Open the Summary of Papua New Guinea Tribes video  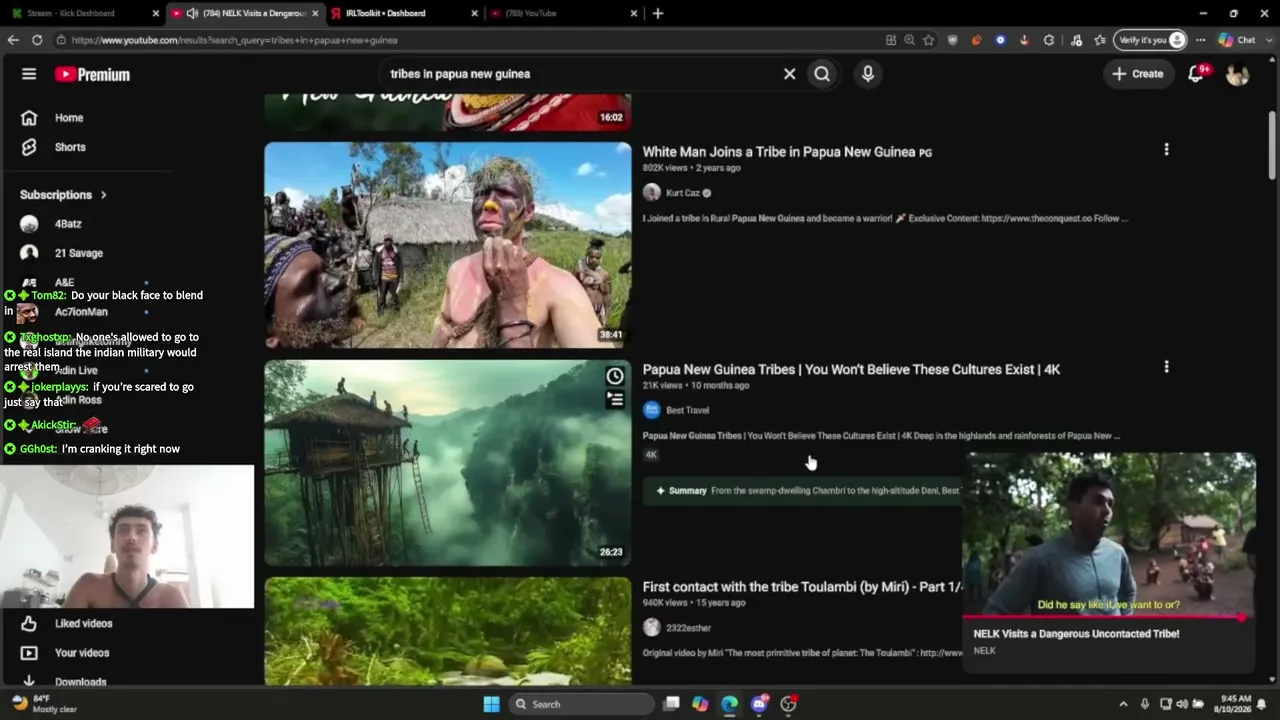click(x=801, y=491)
